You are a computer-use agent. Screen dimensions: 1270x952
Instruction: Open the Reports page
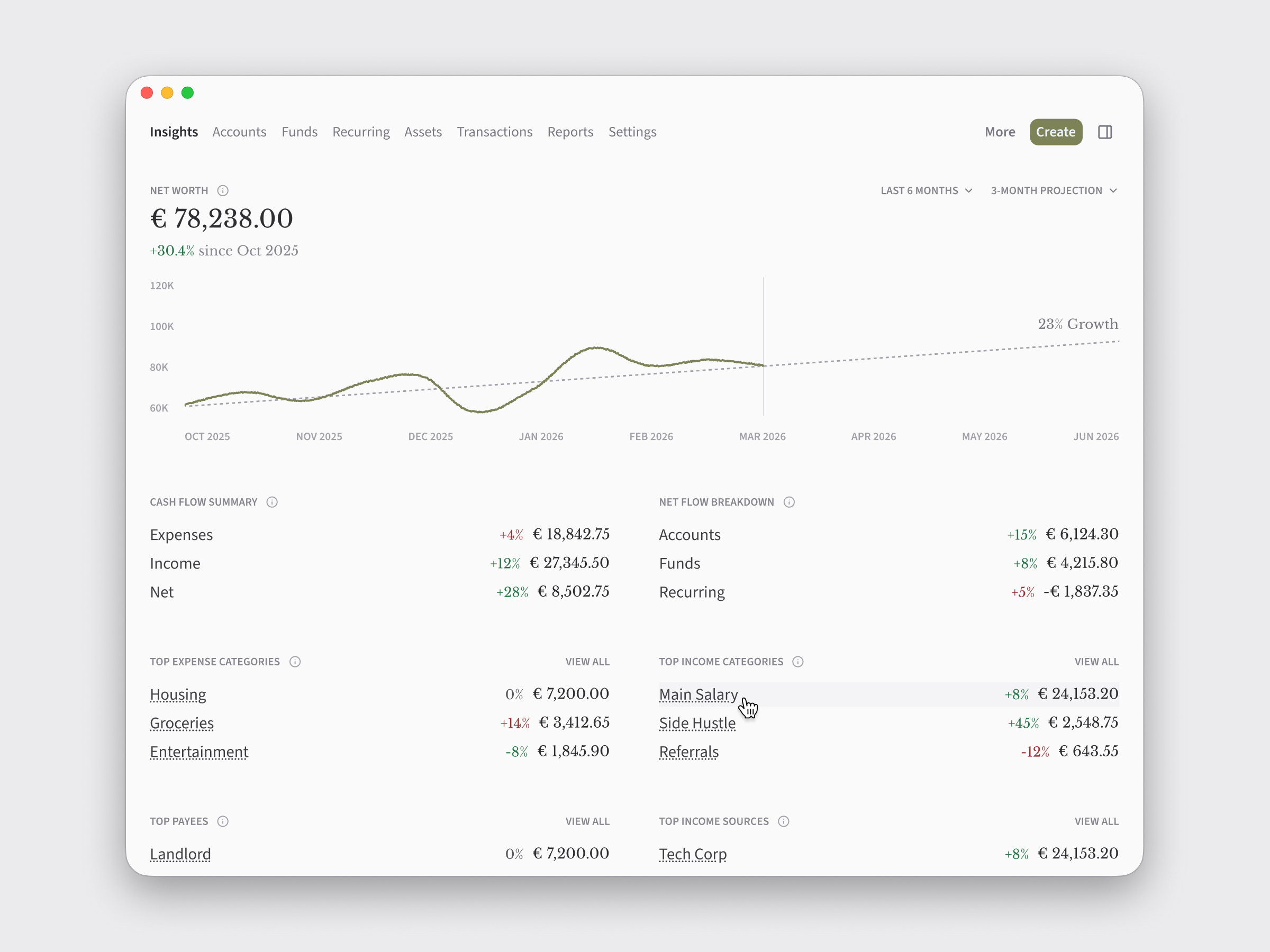[570, 131]
